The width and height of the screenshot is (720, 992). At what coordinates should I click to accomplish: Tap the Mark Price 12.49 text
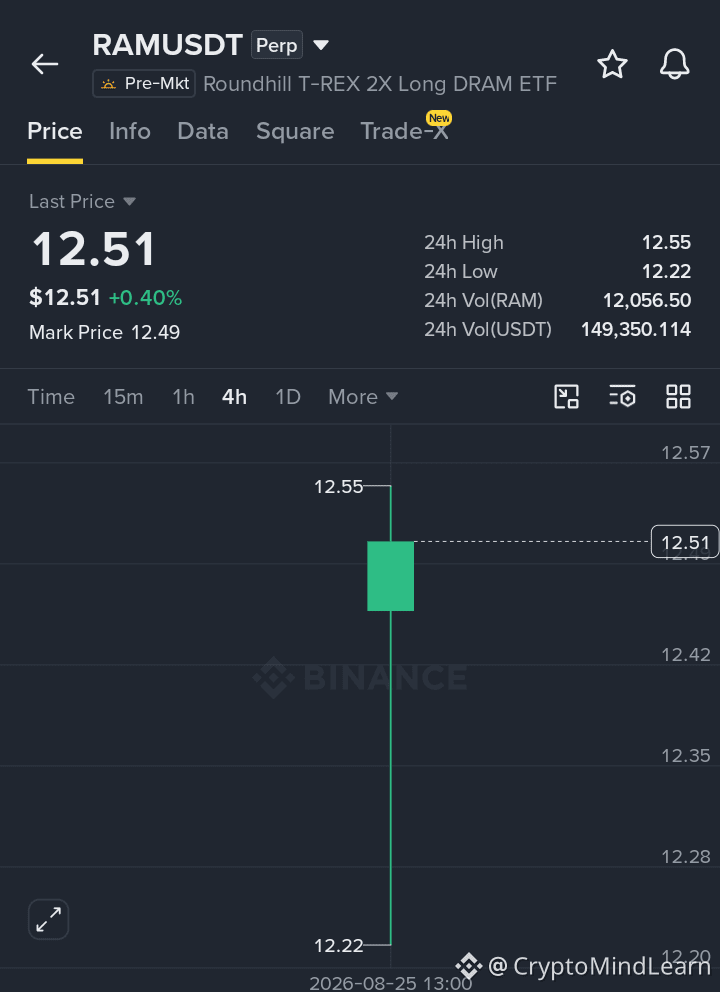coord(104,332)
